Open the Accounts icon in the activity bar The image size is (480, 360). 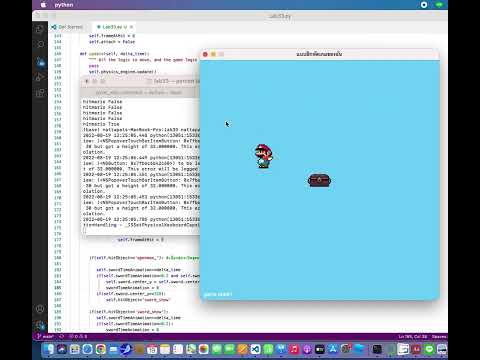(40, 309)
